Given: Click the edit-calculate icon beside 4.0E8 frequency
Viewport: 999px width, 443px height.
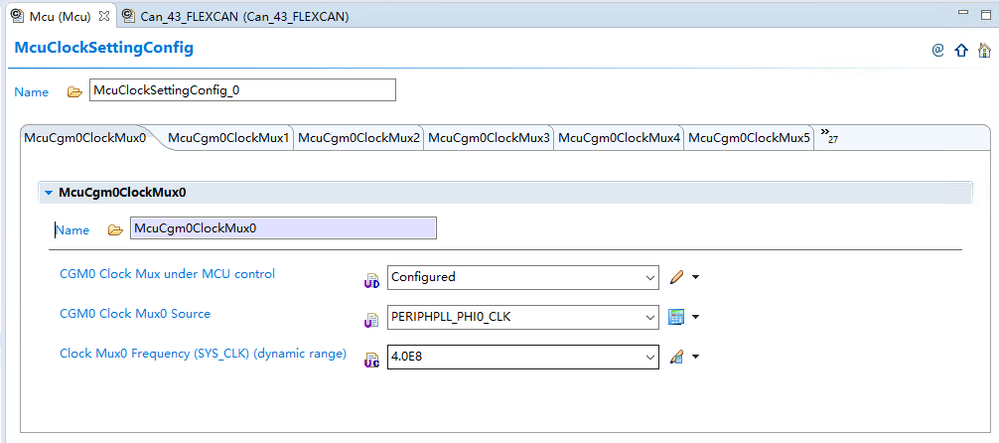Looking at the screenshot, I should pyautogui.click(x=677, y=357).
